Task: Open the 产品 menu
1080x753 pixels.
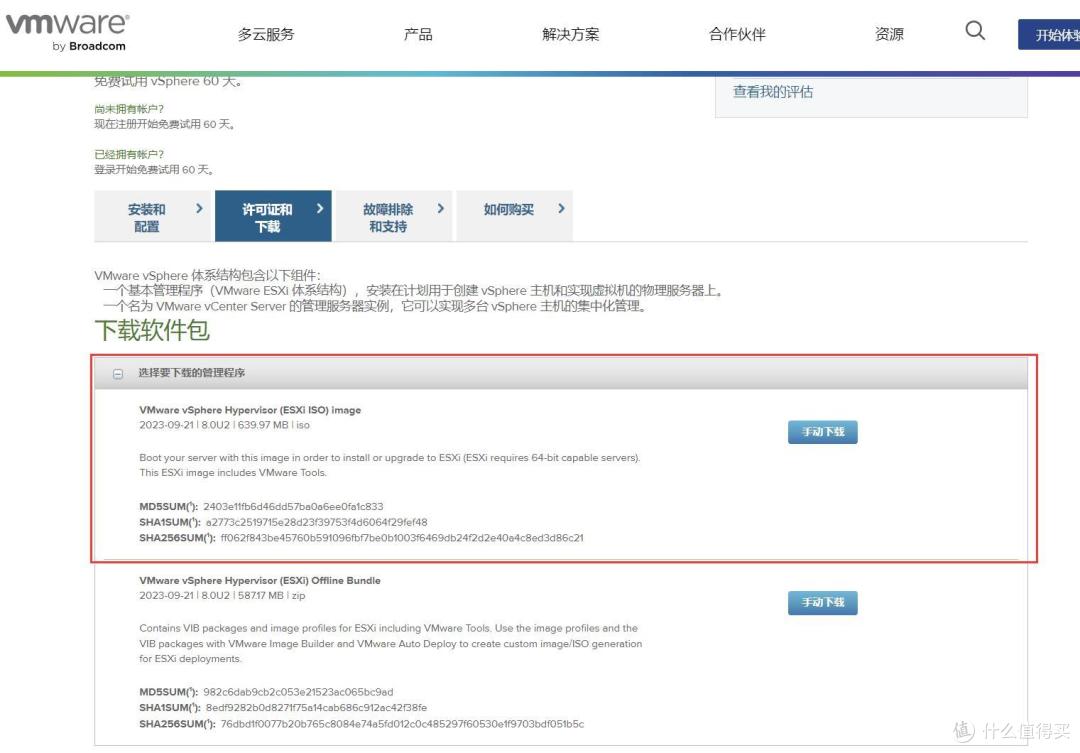Action: click(x=418, y=34)
